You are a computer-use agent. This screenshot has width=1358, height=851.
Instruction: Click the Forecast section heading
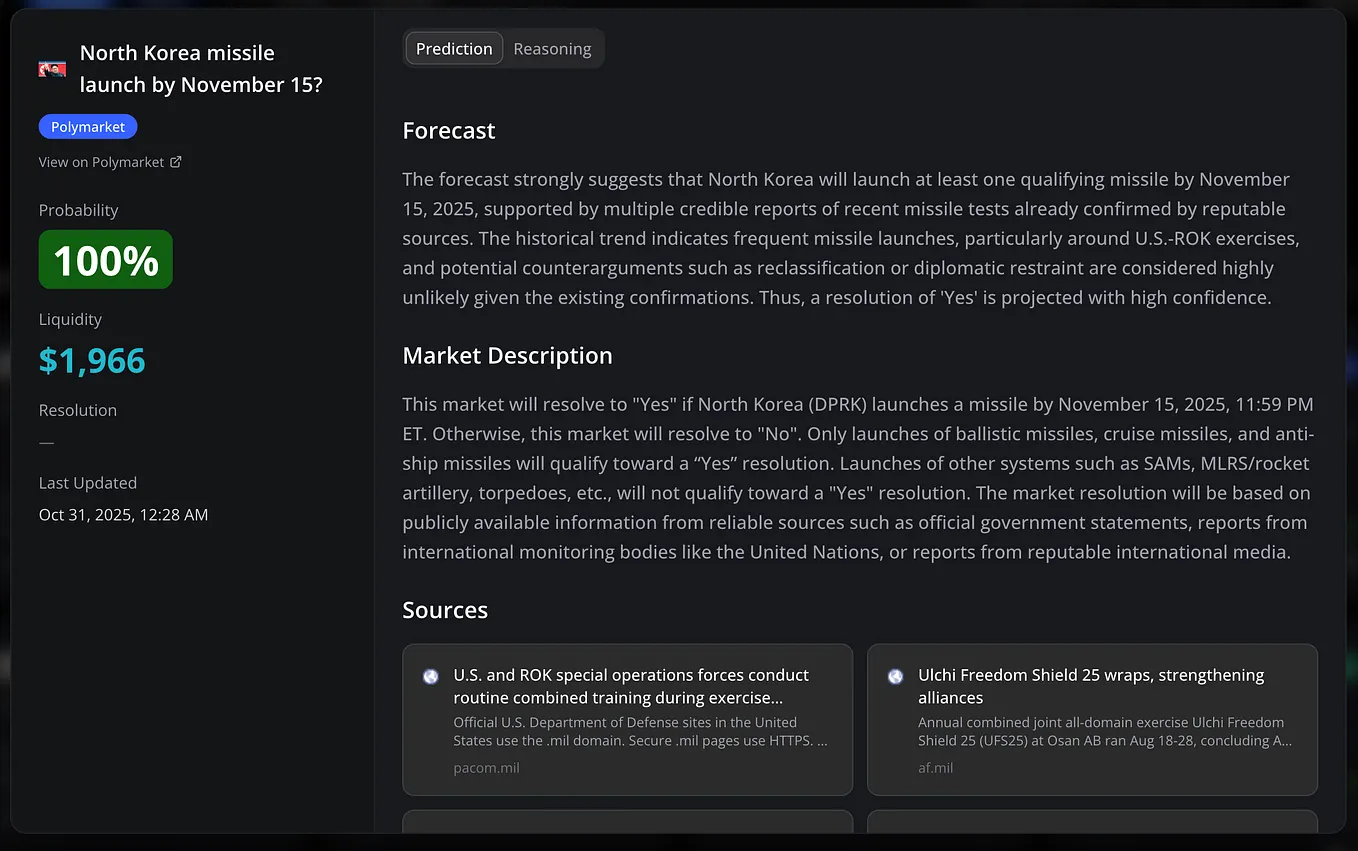[x=449, y=131]
